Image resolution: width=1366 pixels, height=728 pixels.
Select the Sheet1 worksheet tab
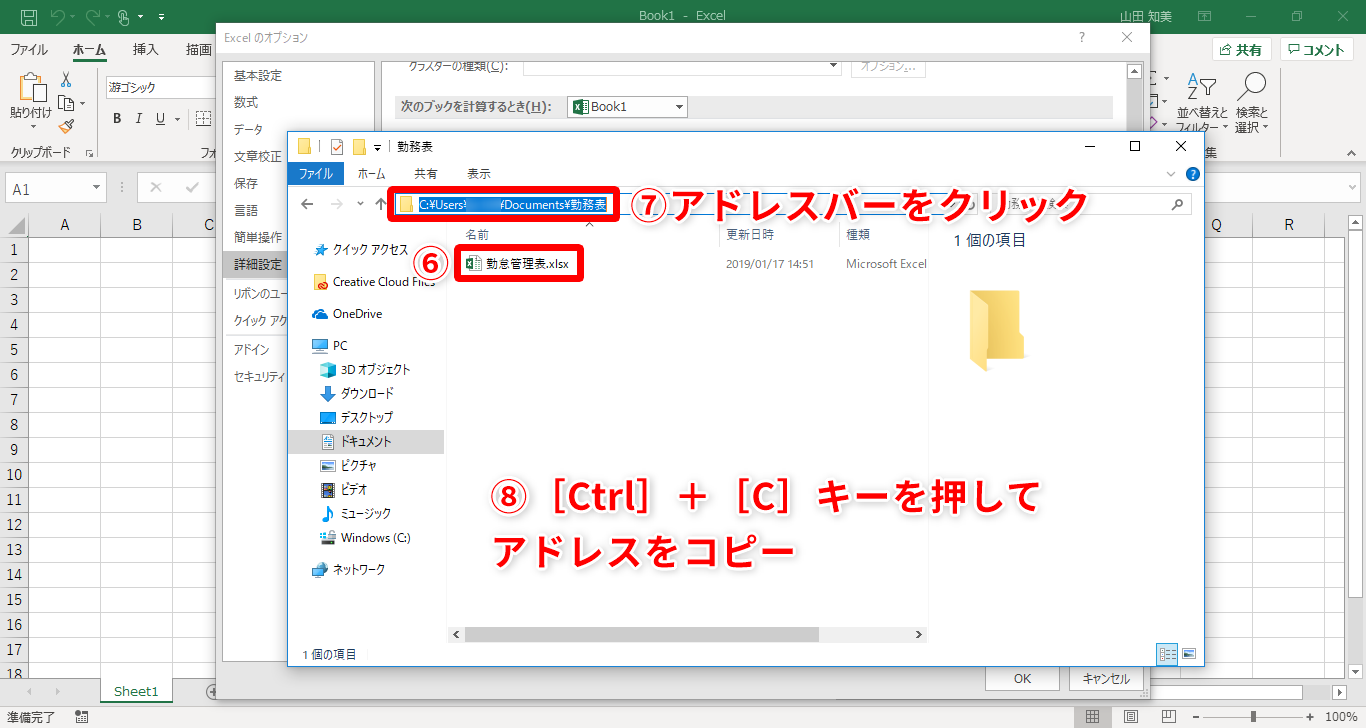136,691
